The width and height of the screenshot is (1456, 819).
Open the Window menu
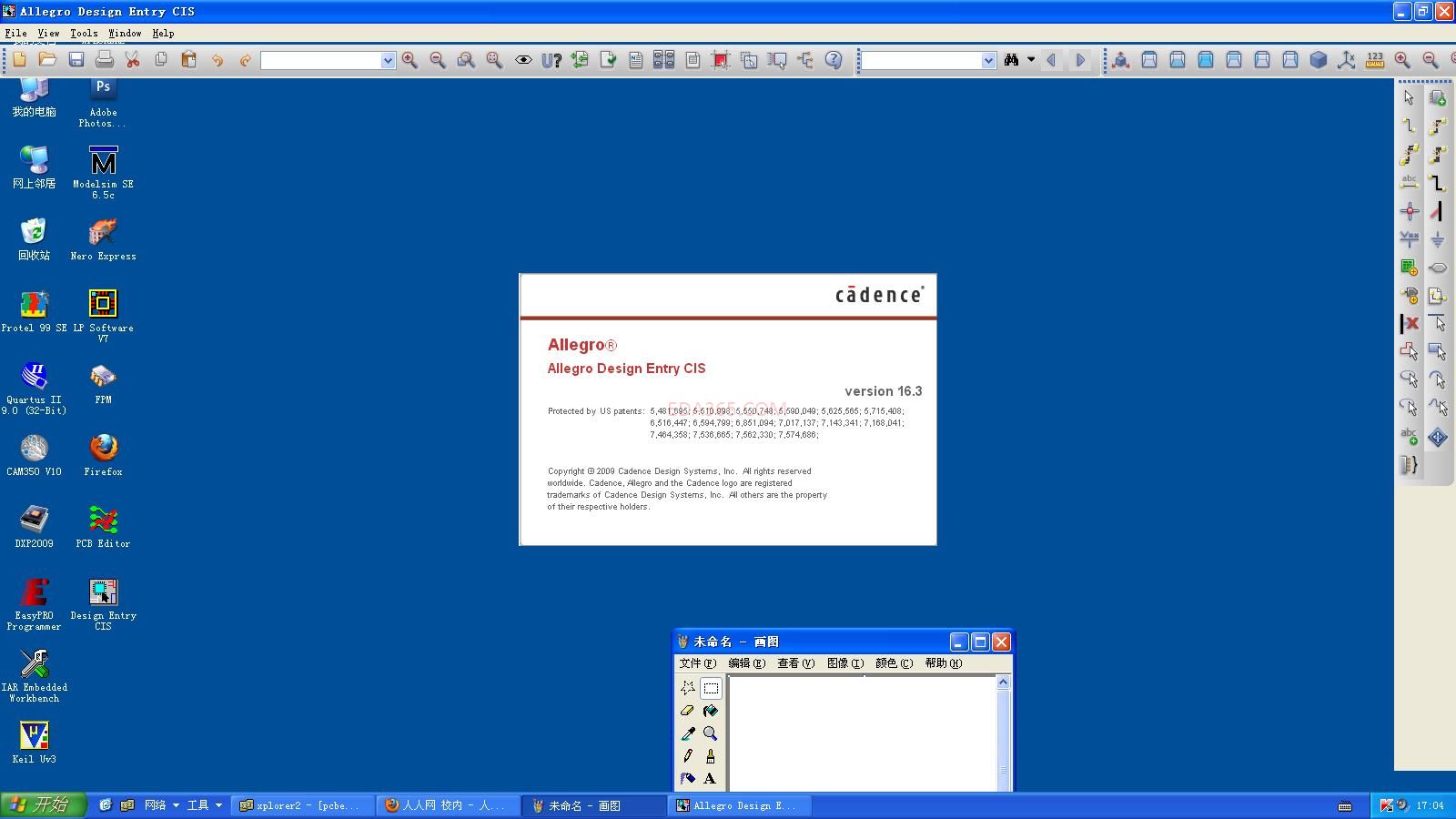click(x=125, y=33)
